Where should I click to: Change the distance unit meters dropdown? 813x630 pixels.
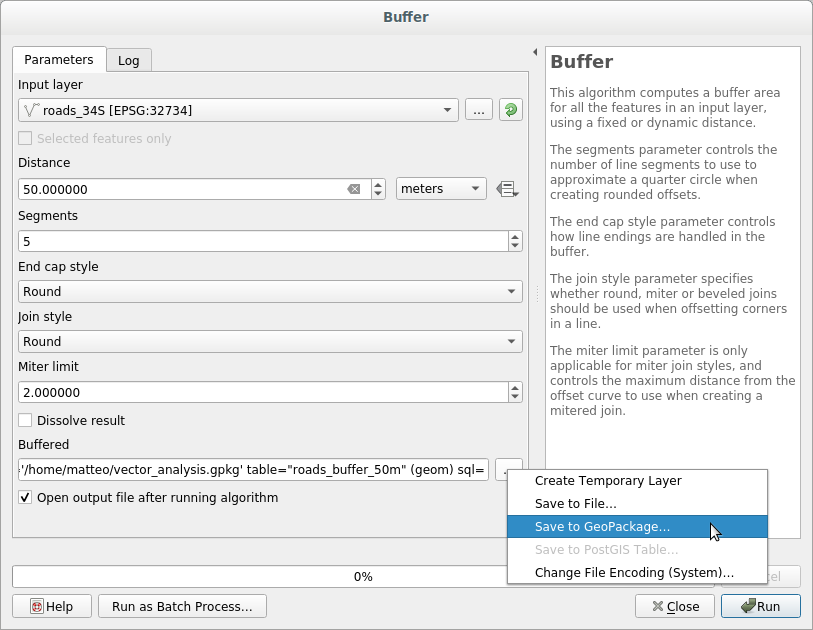(x=441, y=189)
